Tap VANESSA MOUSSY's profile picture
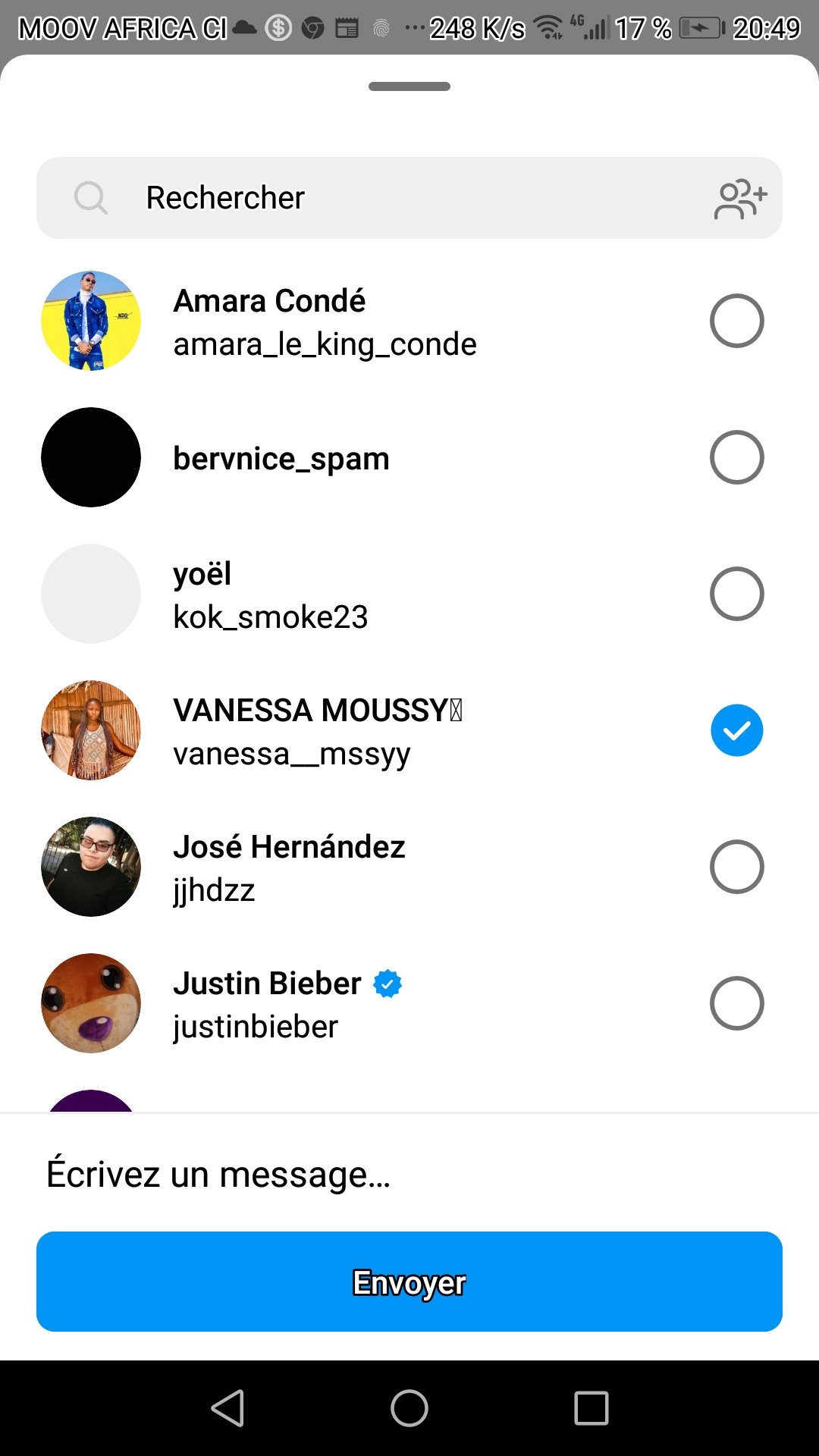This screenshot has width=819, height=1456. click(91, 730)
